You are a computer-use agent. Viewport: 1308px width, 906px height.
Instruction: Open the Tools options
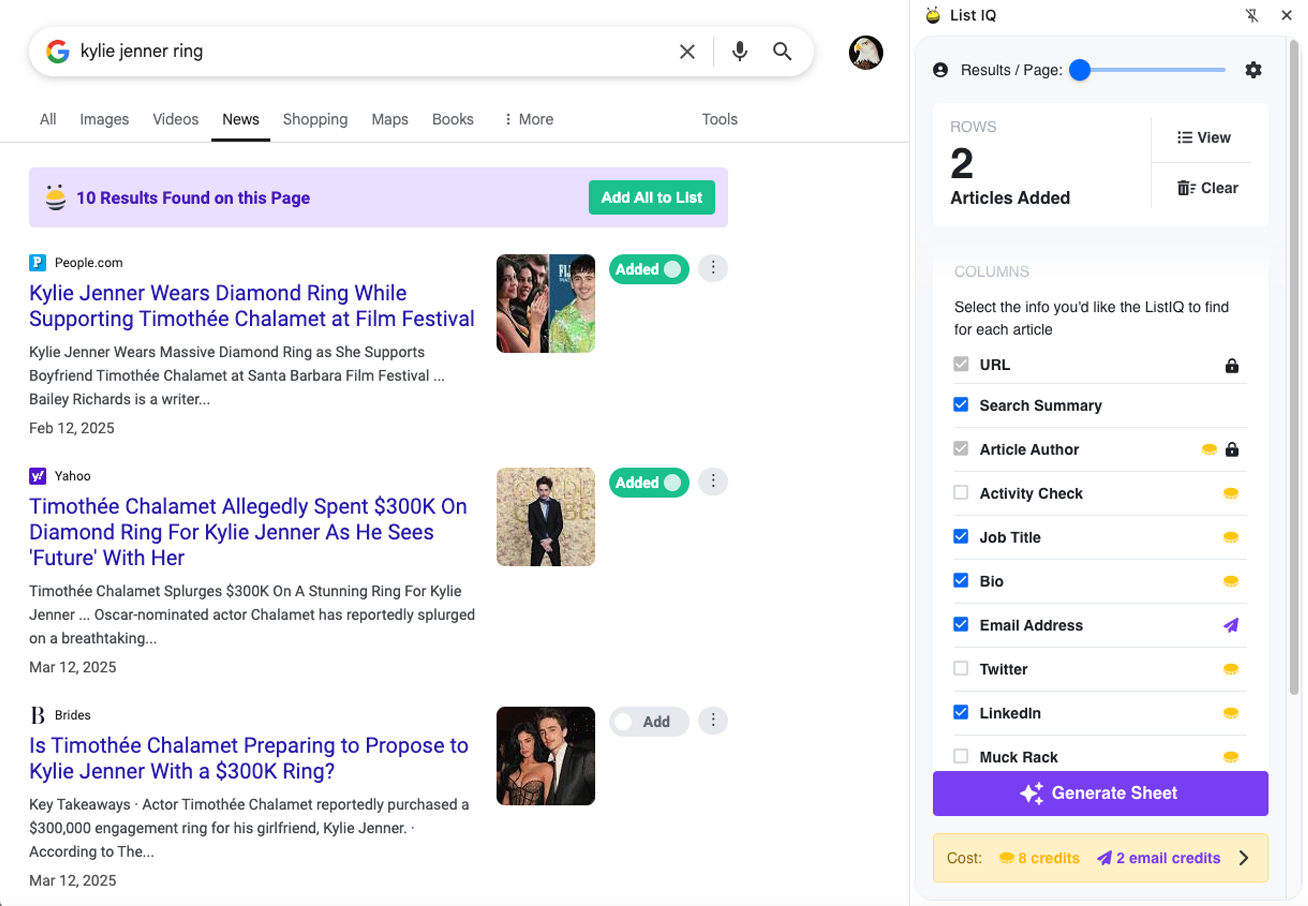pos(720,119)
